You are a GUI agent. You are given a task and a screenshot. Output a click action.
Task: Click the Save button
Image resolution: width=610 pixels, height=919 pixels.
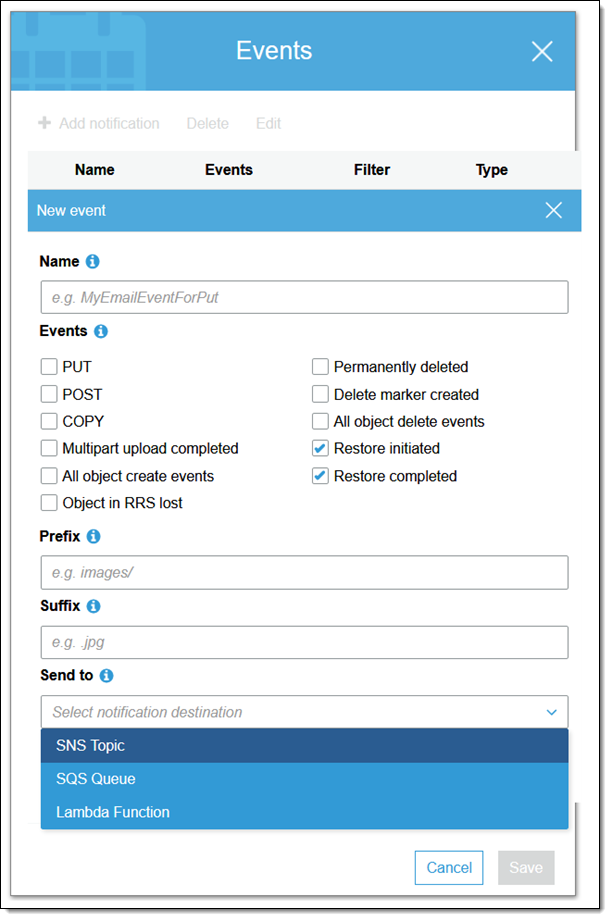[x=526, y=868]
